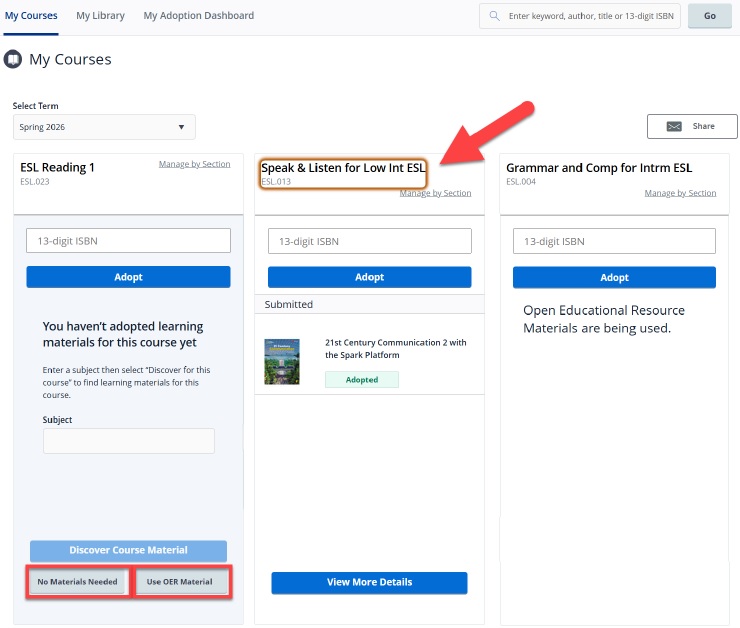Screen dimensions: 740x628
Task: Switch to My Library tab
Action: pyautogui.click(x=100, y=16)
